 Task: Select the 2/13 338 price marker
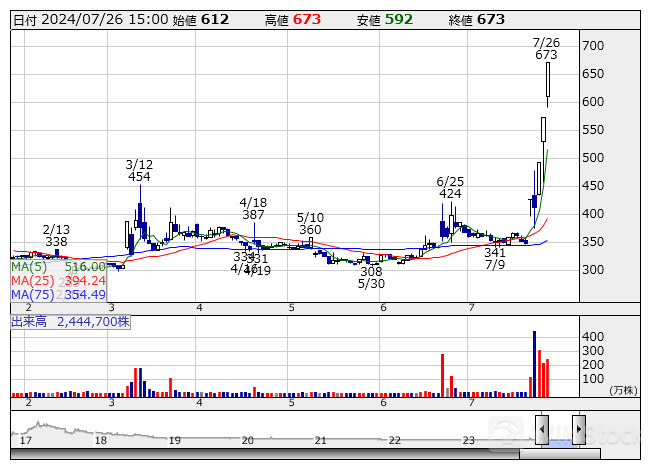coord(56,235)
